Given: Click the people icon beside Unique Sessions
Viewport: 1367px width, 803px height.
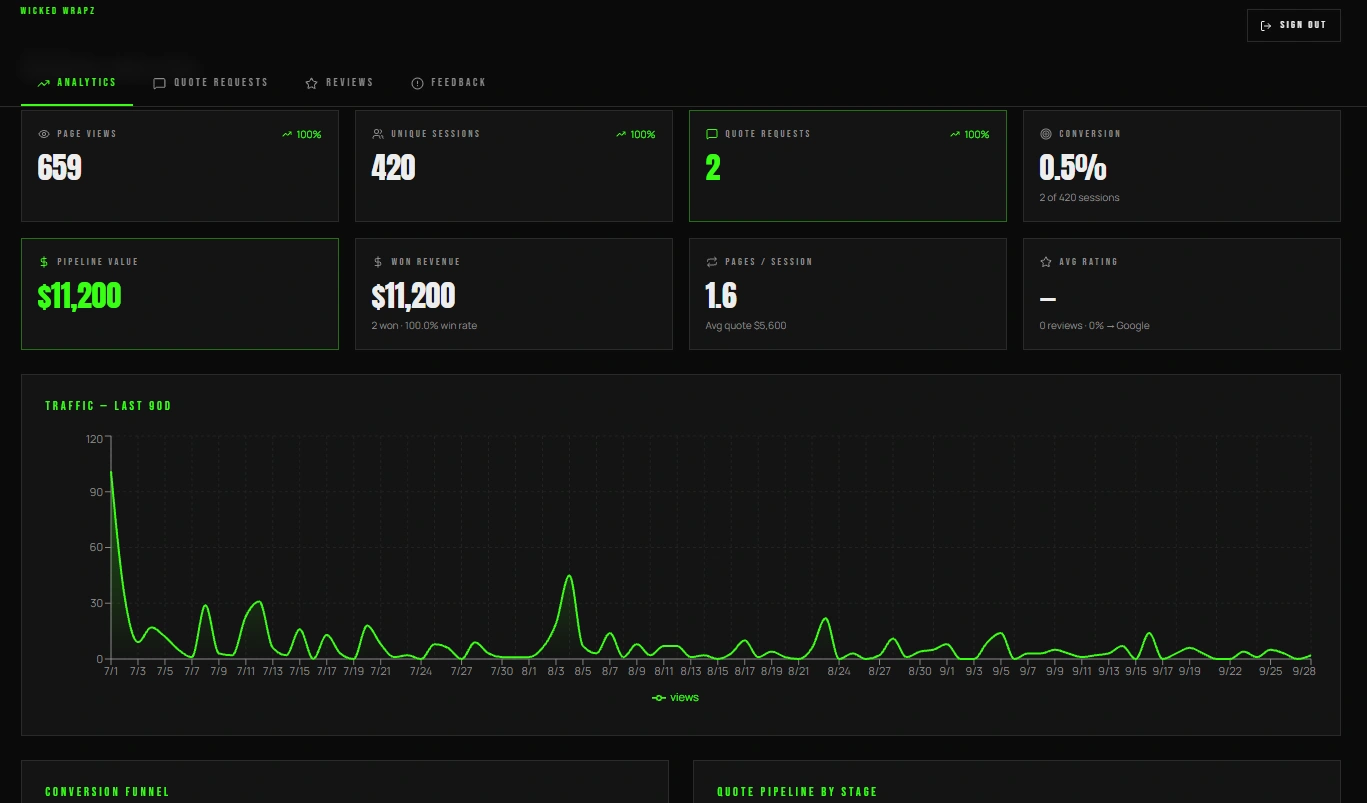Looking at the screenshot, I should tap(378, 134).
